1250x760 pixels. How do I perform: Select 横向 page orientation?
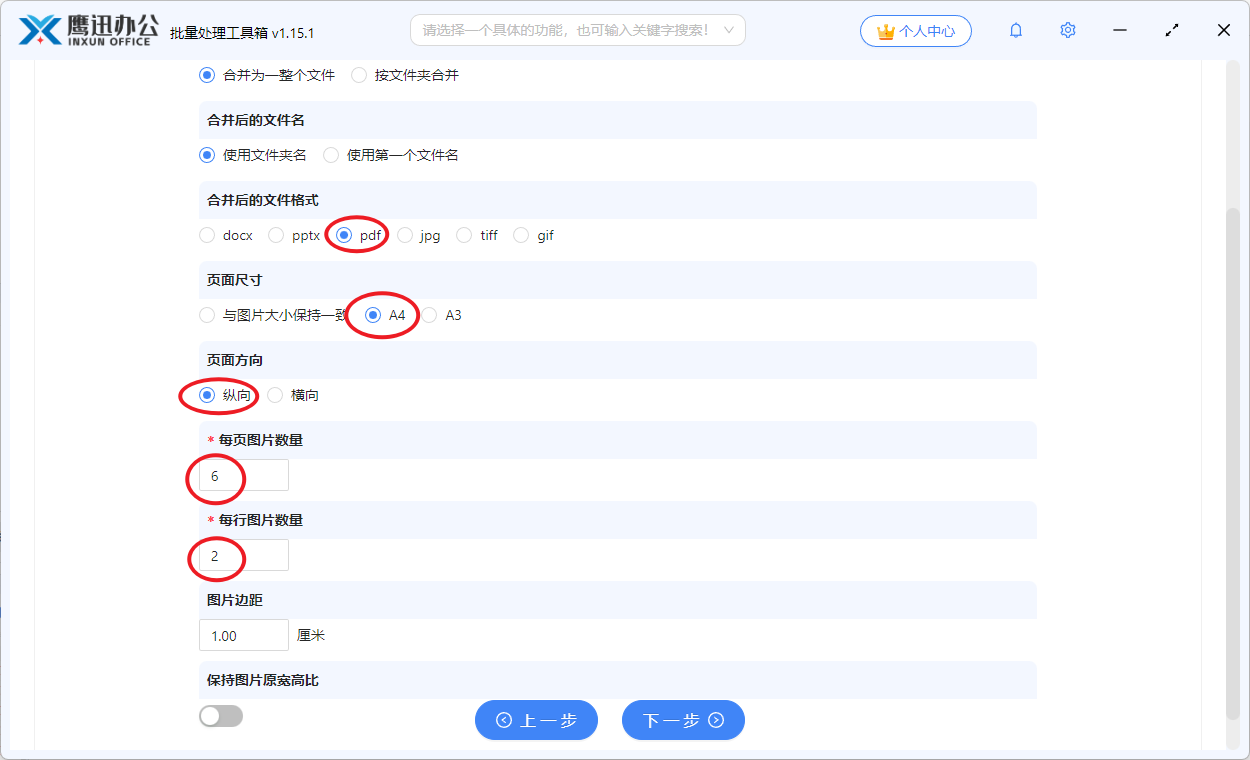293,395
